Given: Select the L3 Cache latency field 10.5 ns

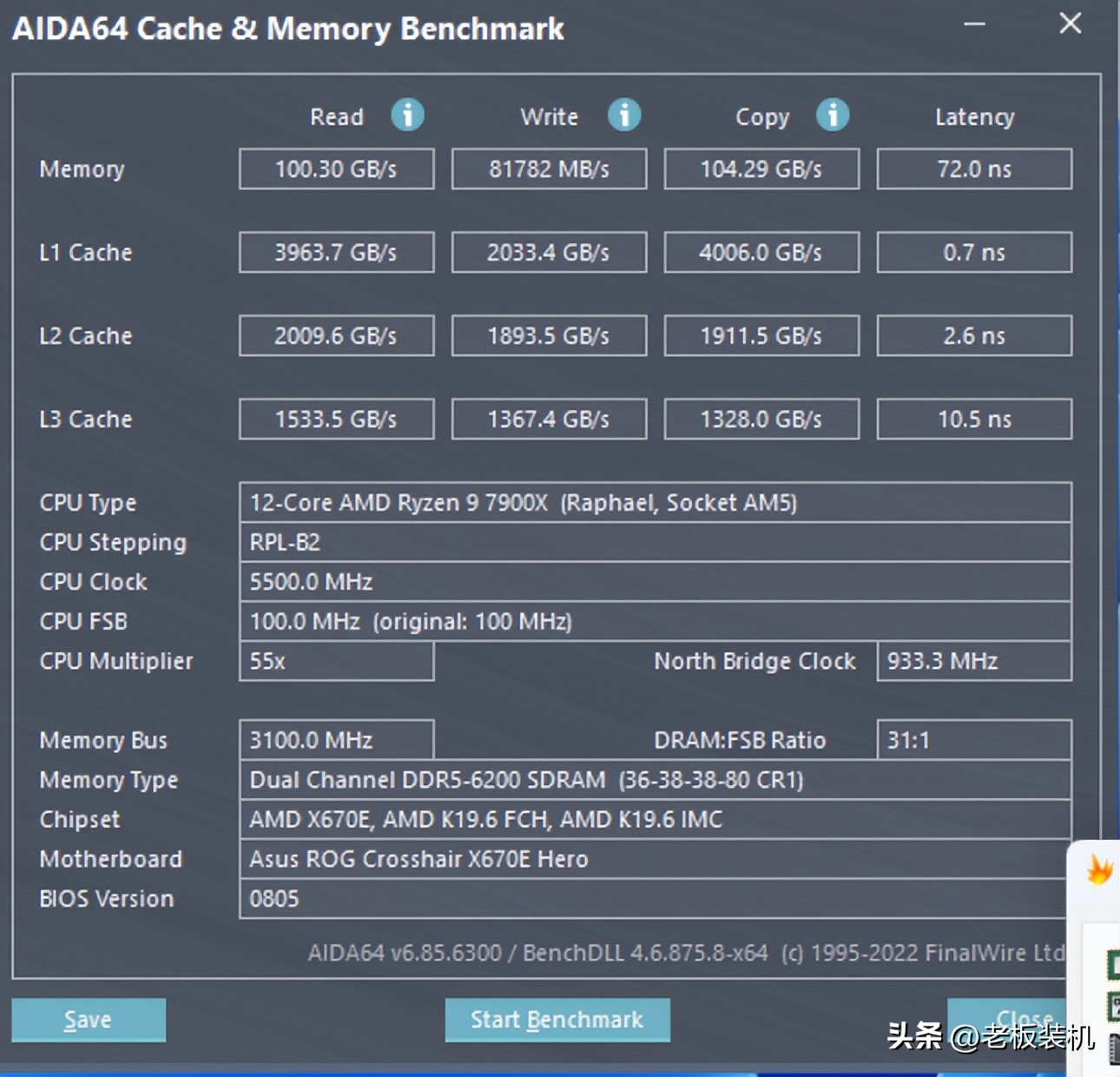Looking at the screenshot, I should coord(973,419).
